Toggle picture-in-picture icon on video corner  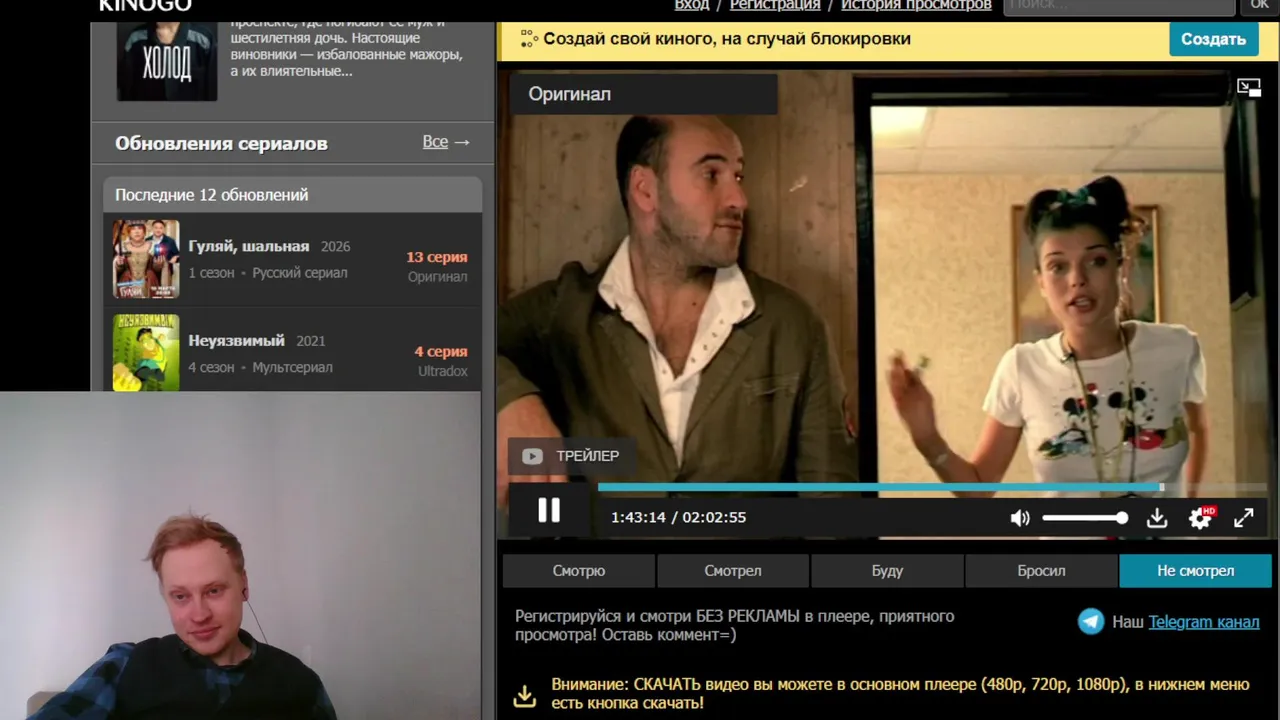(x=1249, y=88)
